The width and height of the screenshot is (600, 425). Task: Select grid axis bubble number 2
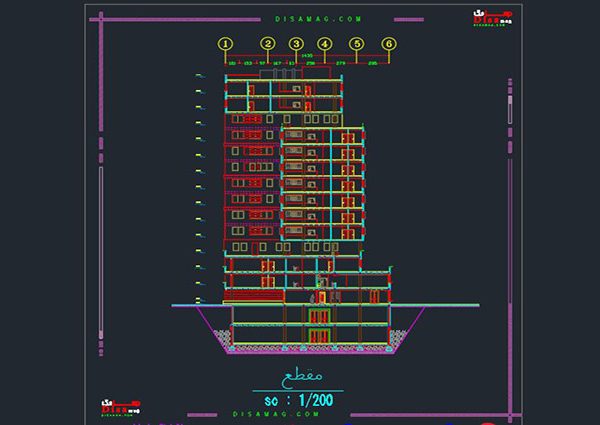tap(268, 44)
